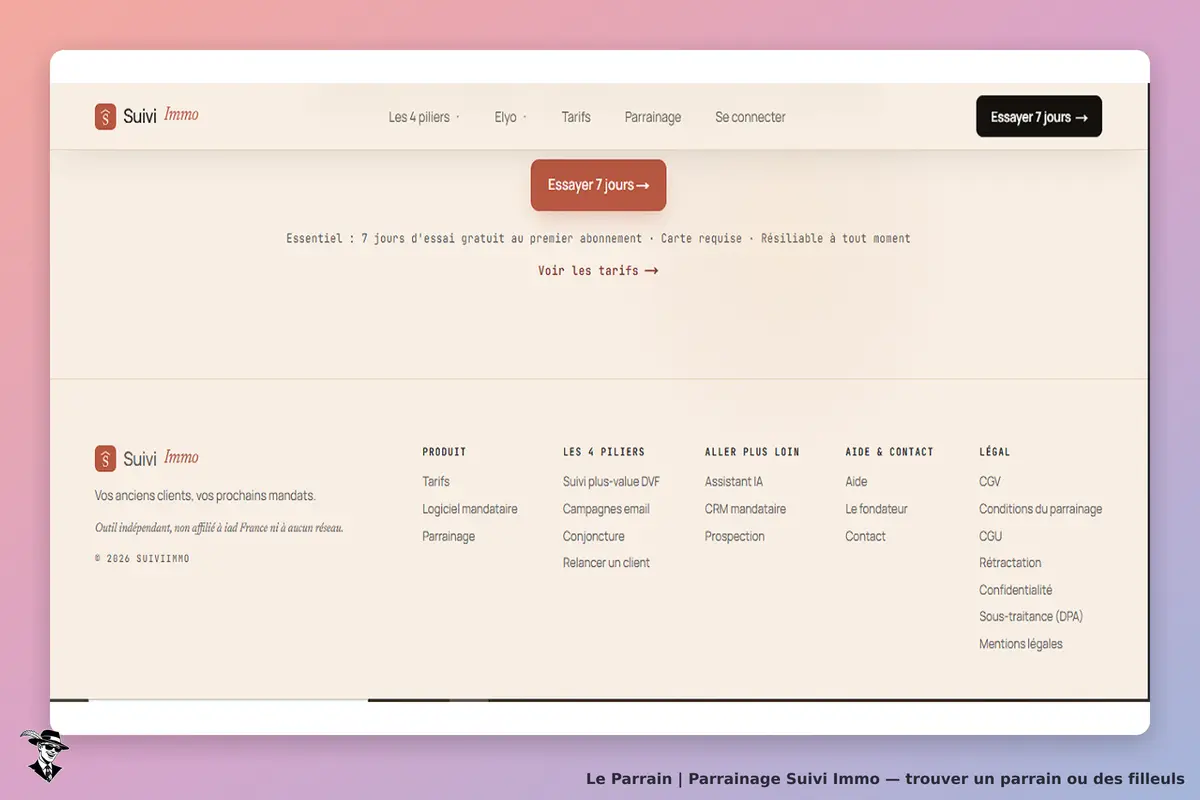Click the Suivi Immo logo in header
The width and height of the screenshot is (1200, 800).
[x=147, y=116]
